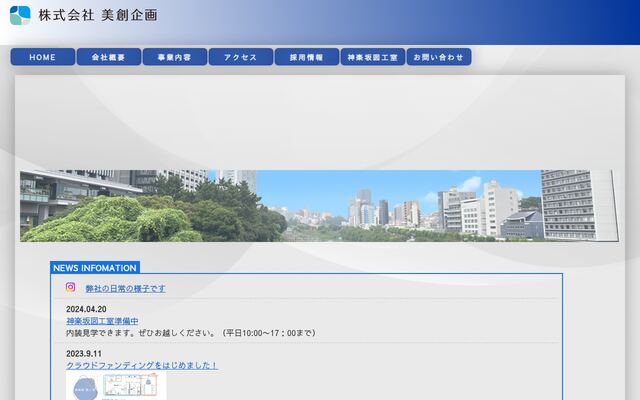Click the city skyline banner image
The height and width of the screenshot is (400, 640).
point(319,206)
